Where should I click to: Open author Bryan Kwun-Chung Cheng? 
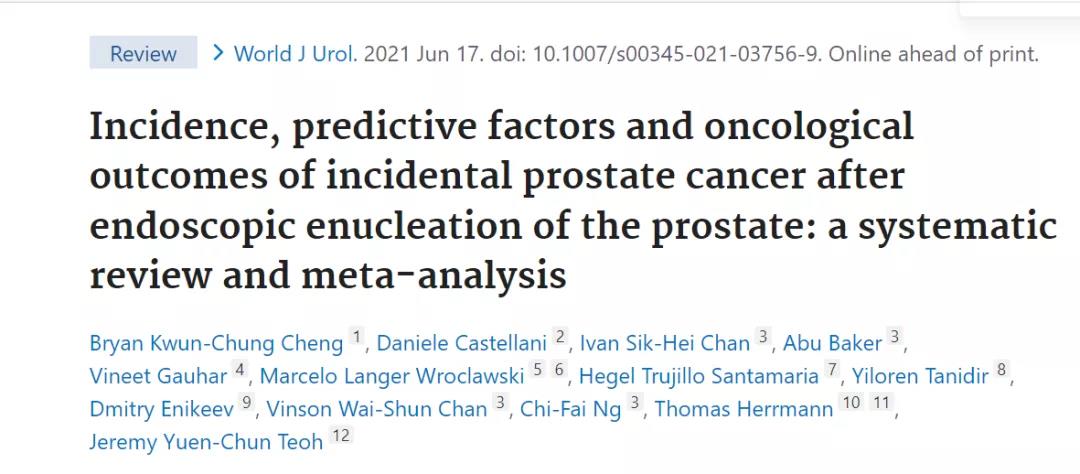pyautogui.click(x=216, y=344)
